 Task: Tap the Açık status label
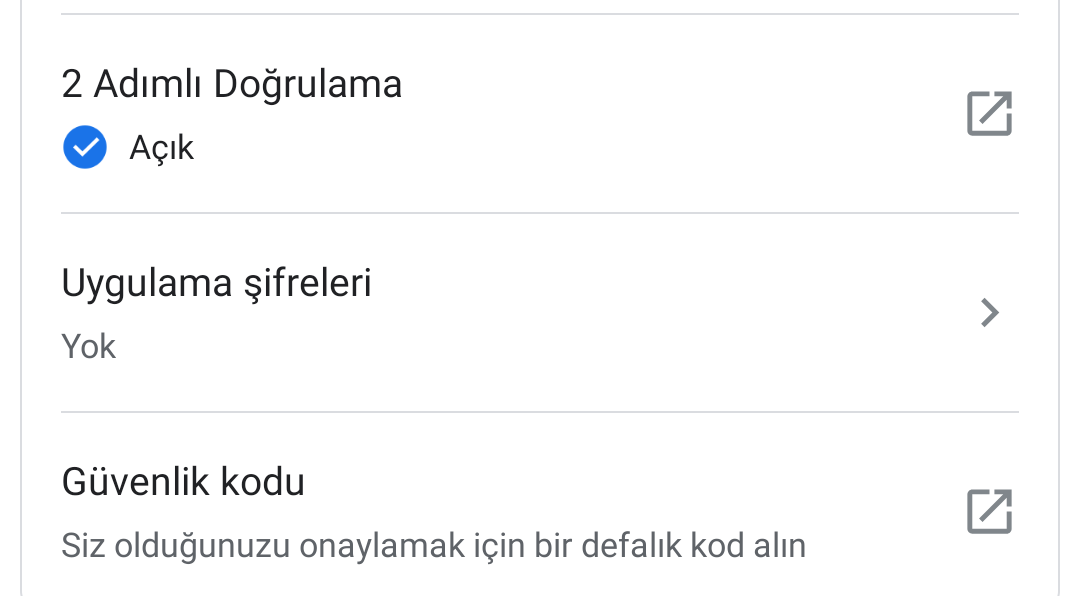click(x=161, y=147)
